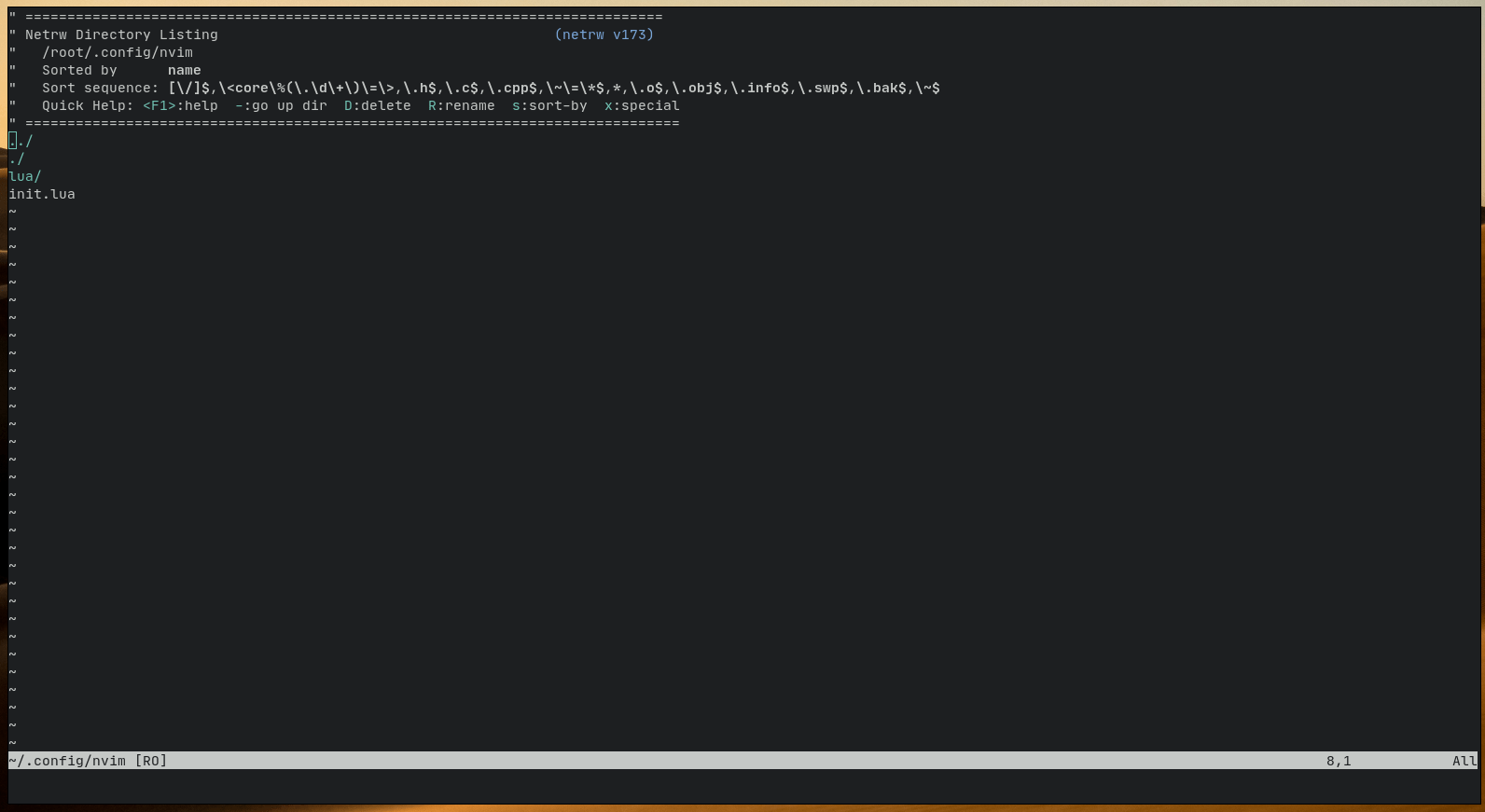This screenshot has height=812, width=1485.
Task: Click the sort sequence regex pattern text
Action: [554, 88]
